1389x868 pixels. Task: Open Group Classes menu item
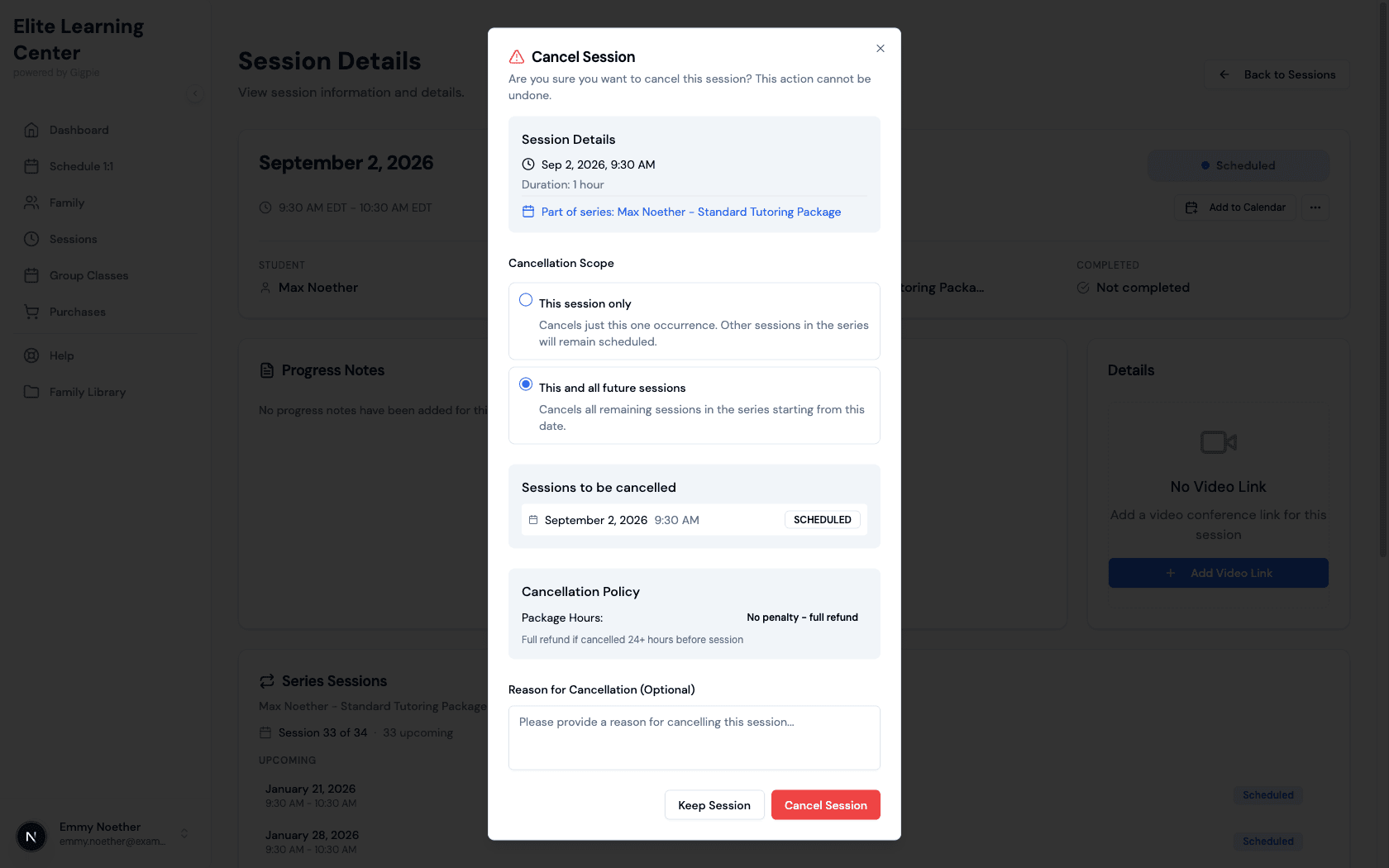click(x=88, y=275)
